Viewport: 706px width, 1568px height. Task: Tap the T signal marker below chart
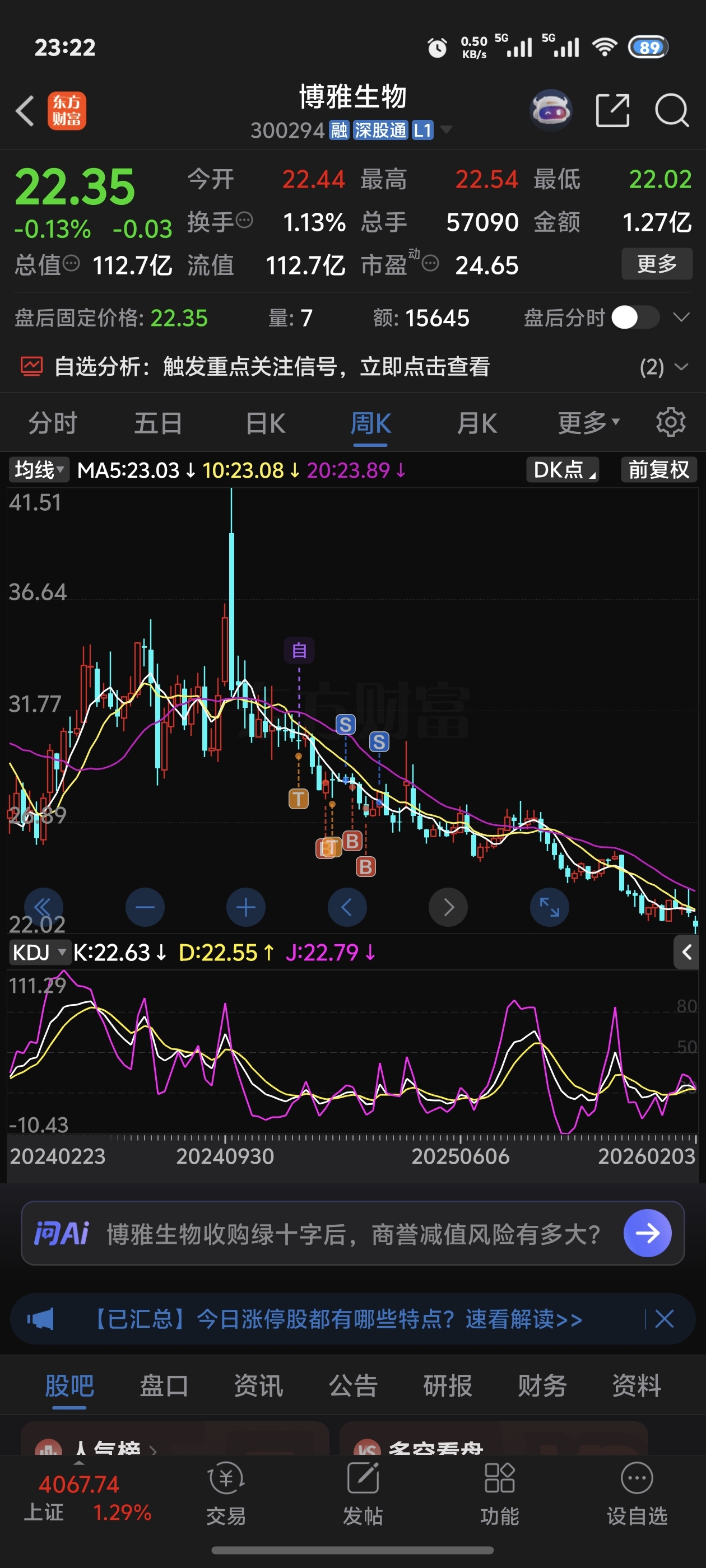click(299, 799)
